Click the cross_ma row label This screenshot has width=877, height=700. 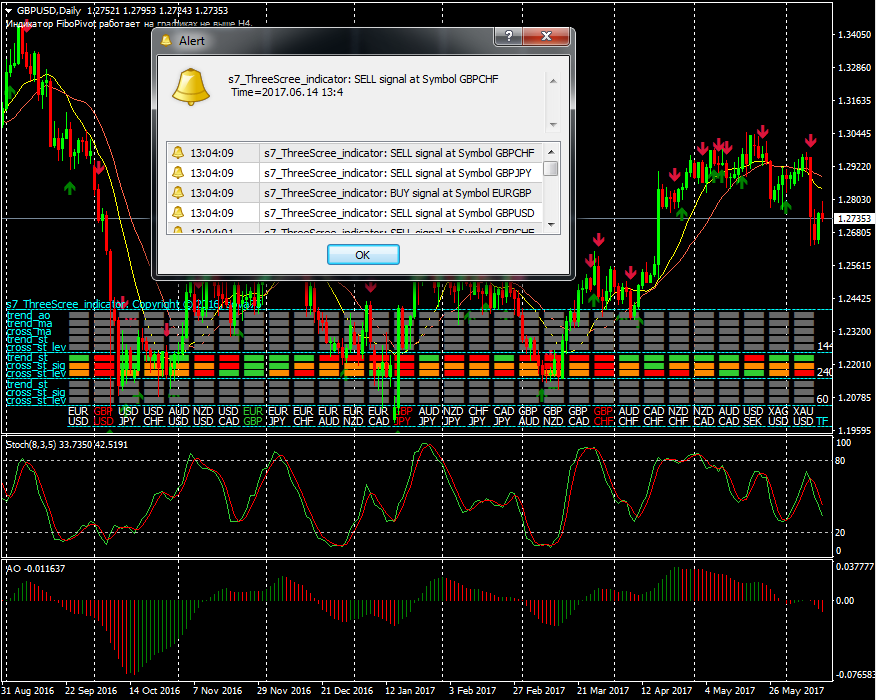click(x=29, y=331)
